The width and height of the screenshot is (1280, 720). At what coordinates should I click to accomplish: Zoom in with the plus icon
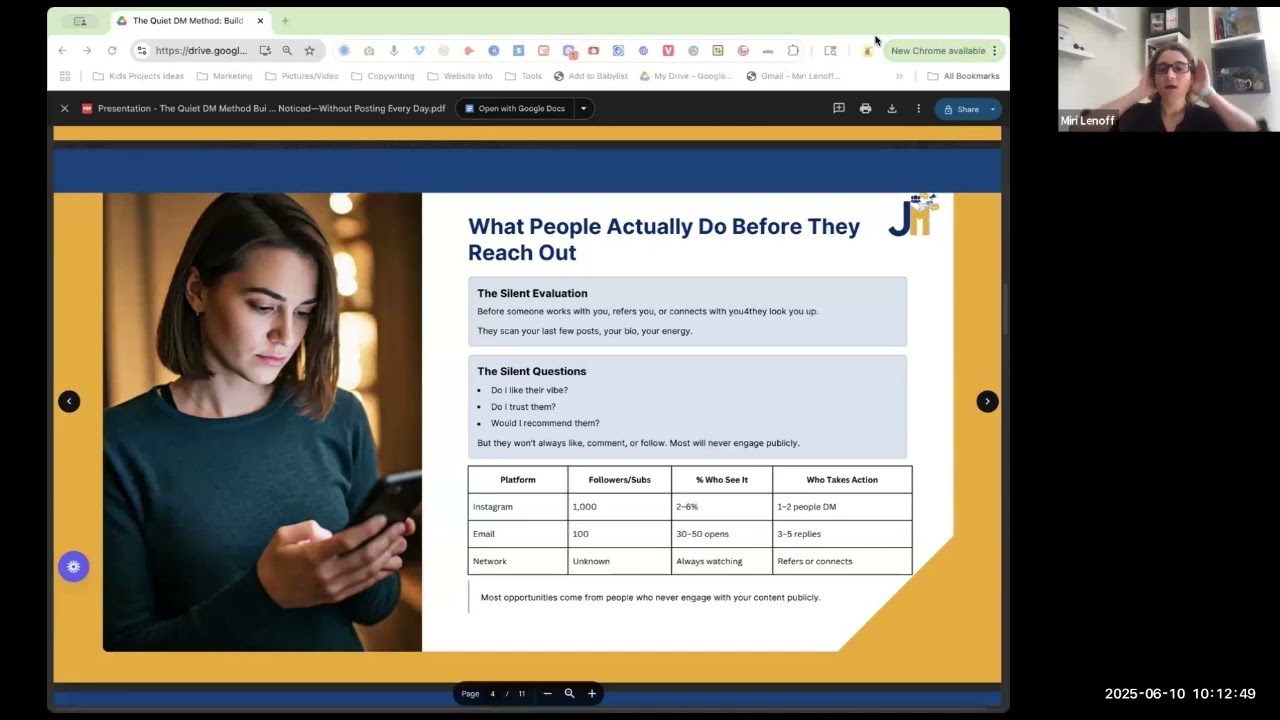[x=592, y=693]
